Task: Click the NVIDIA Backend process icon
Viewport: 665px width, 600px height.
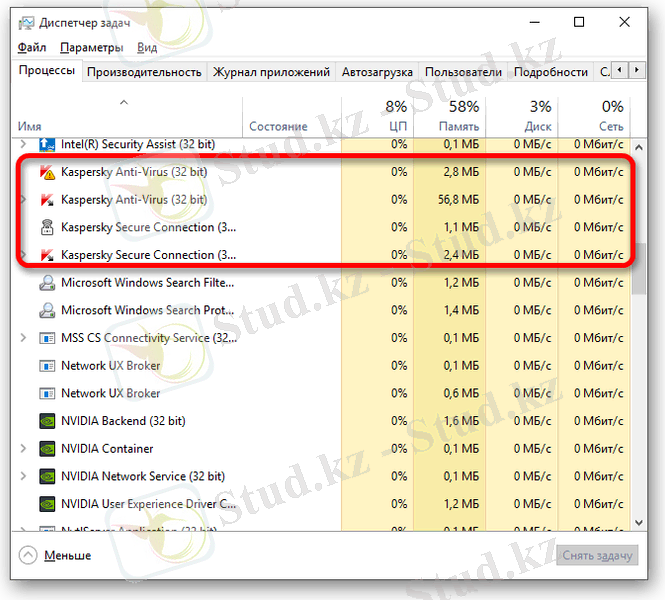Action: pyautogui.click(x=47, y=421)
